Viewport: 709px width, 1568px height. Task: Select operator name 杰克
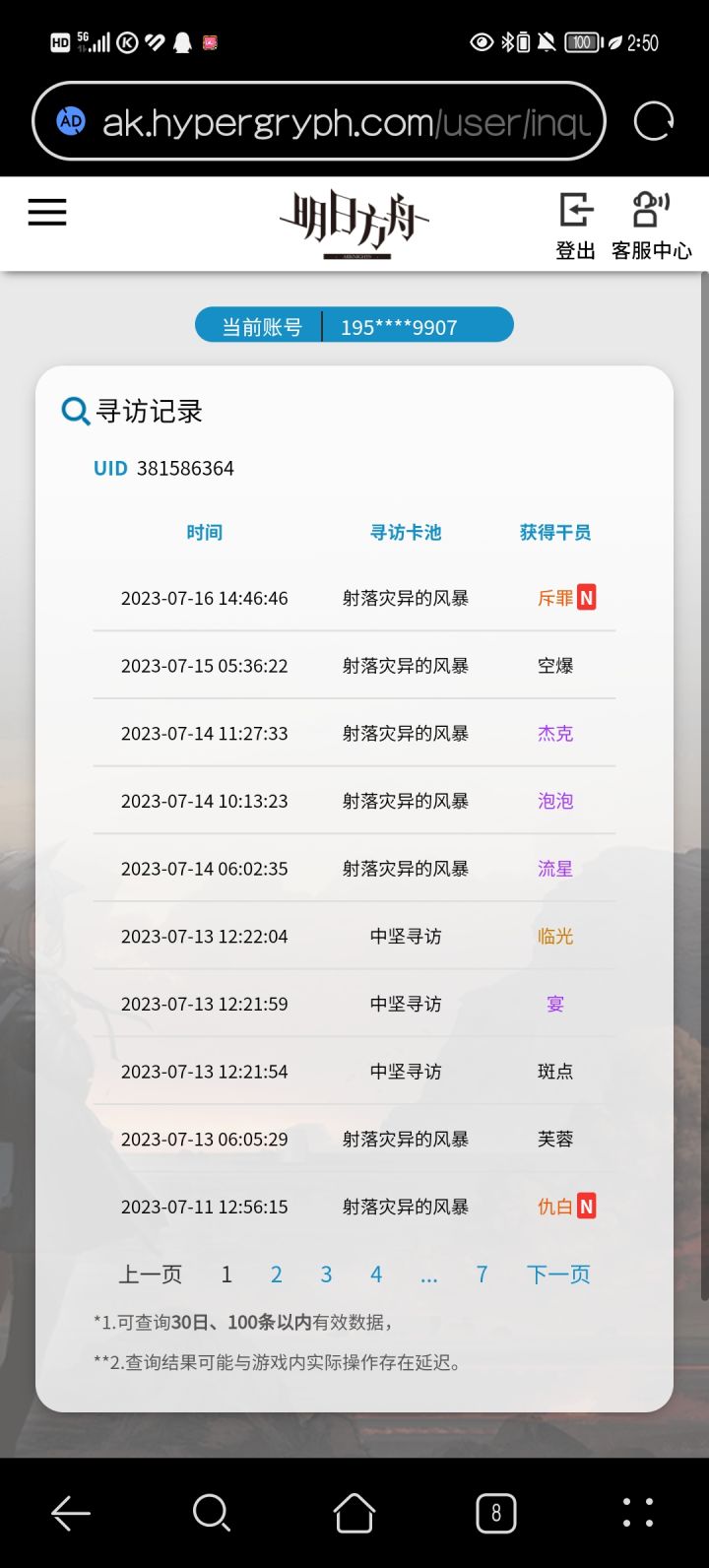555,733
